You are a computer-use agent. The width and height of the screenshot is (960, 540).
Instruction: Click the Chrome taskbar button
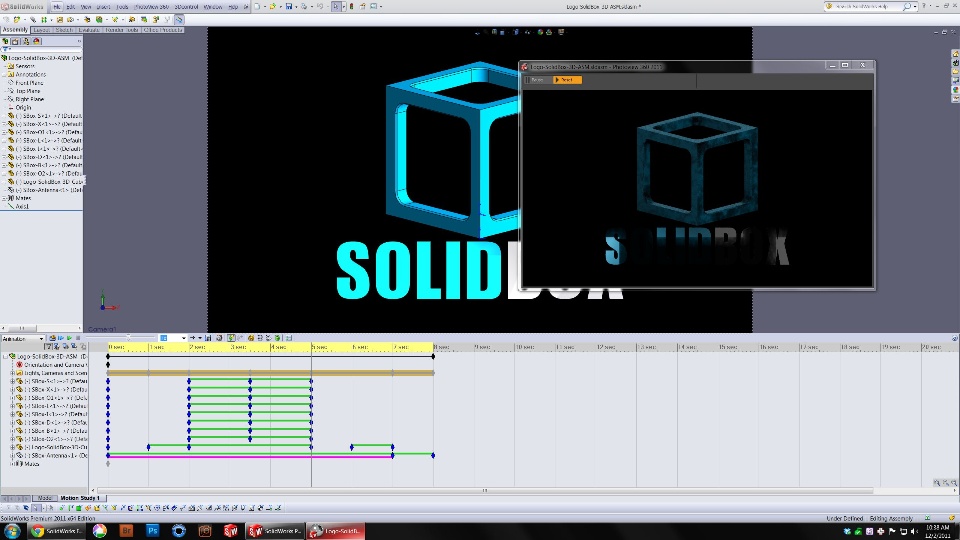click(58, 531)
